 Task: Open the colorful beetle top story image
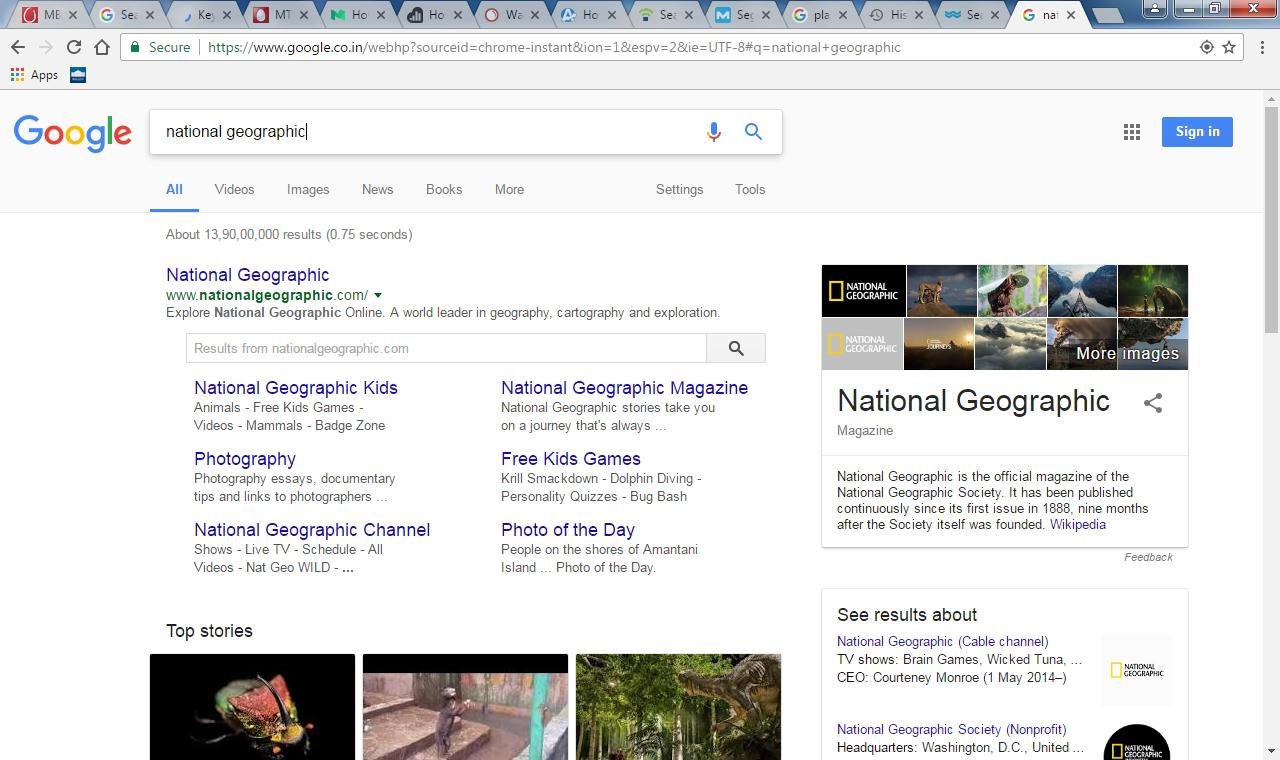tap(252, 707)
